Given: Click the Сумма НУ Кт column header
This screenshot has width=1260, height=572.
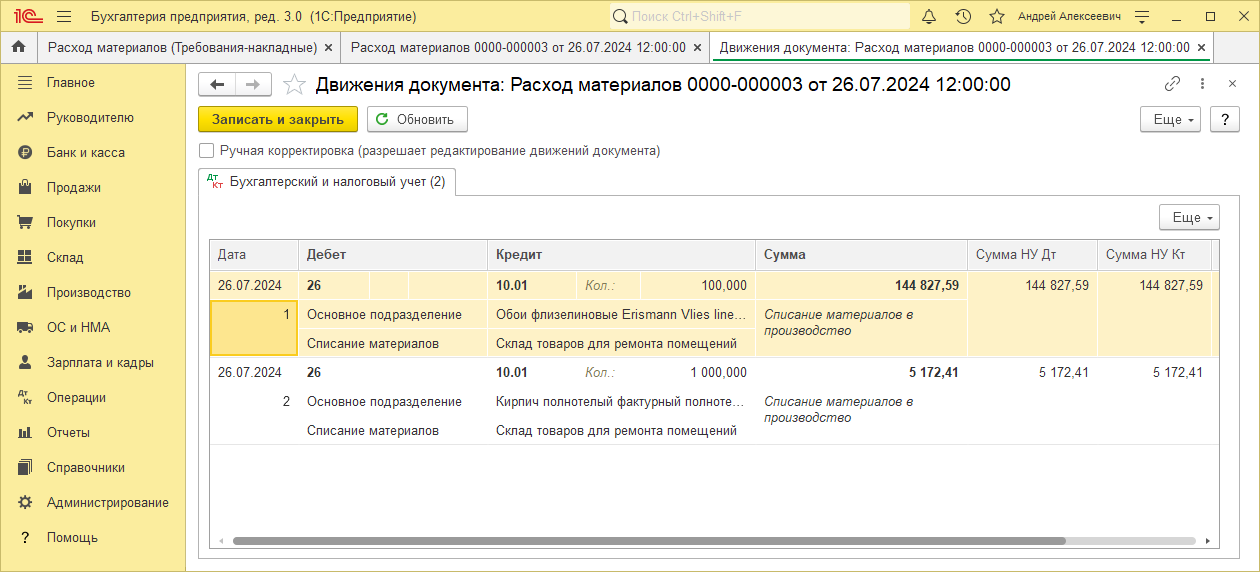Looking at the screenshot, I should (1155, 255).
